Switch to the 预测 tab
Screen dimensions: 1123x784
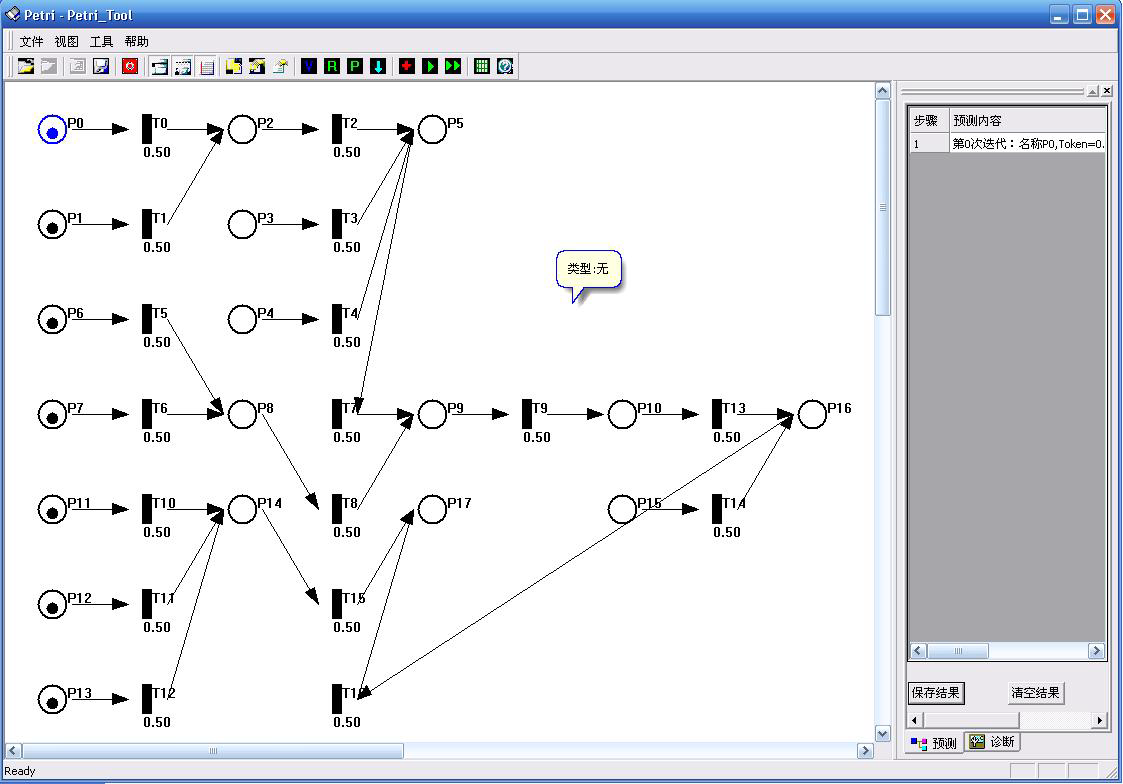(x=934, y=743)
